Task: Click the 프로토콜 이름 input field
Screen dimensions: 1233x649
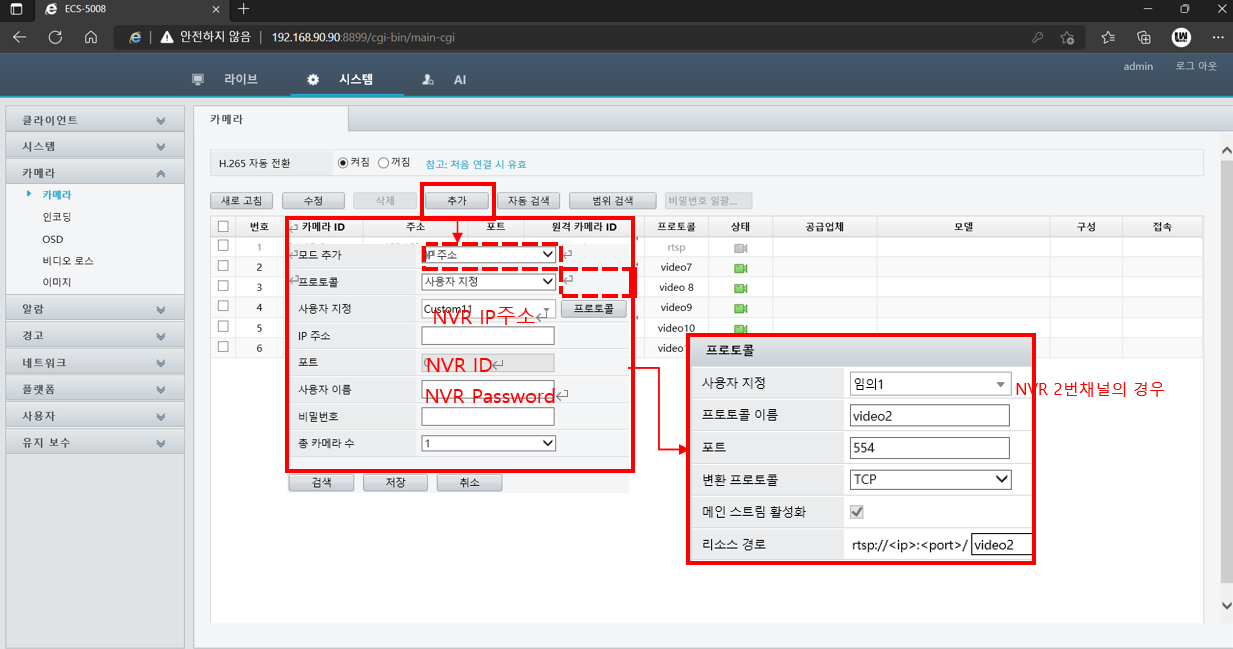Action: pyautogui.click(x=929, y=415)
